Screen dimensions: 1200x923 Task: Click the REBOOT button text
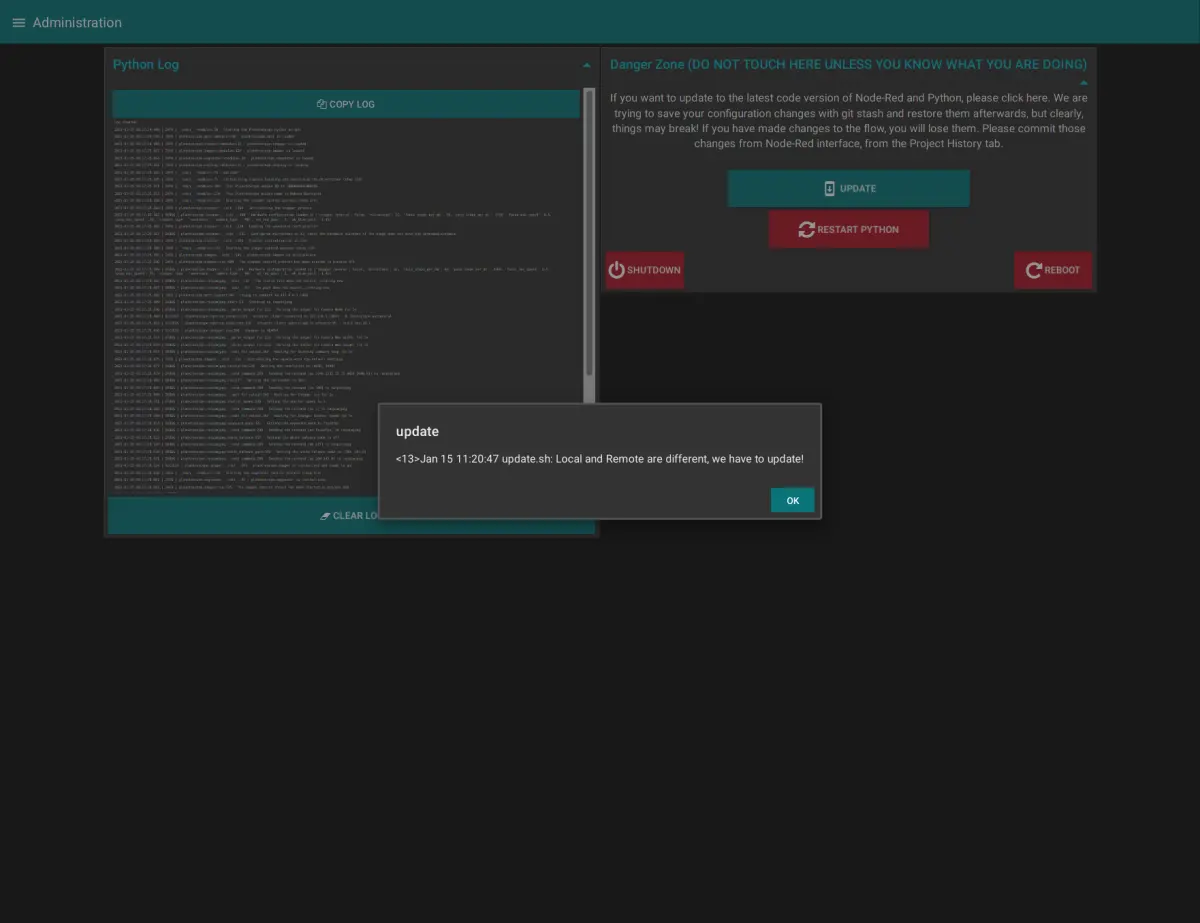coord(1062,270)
